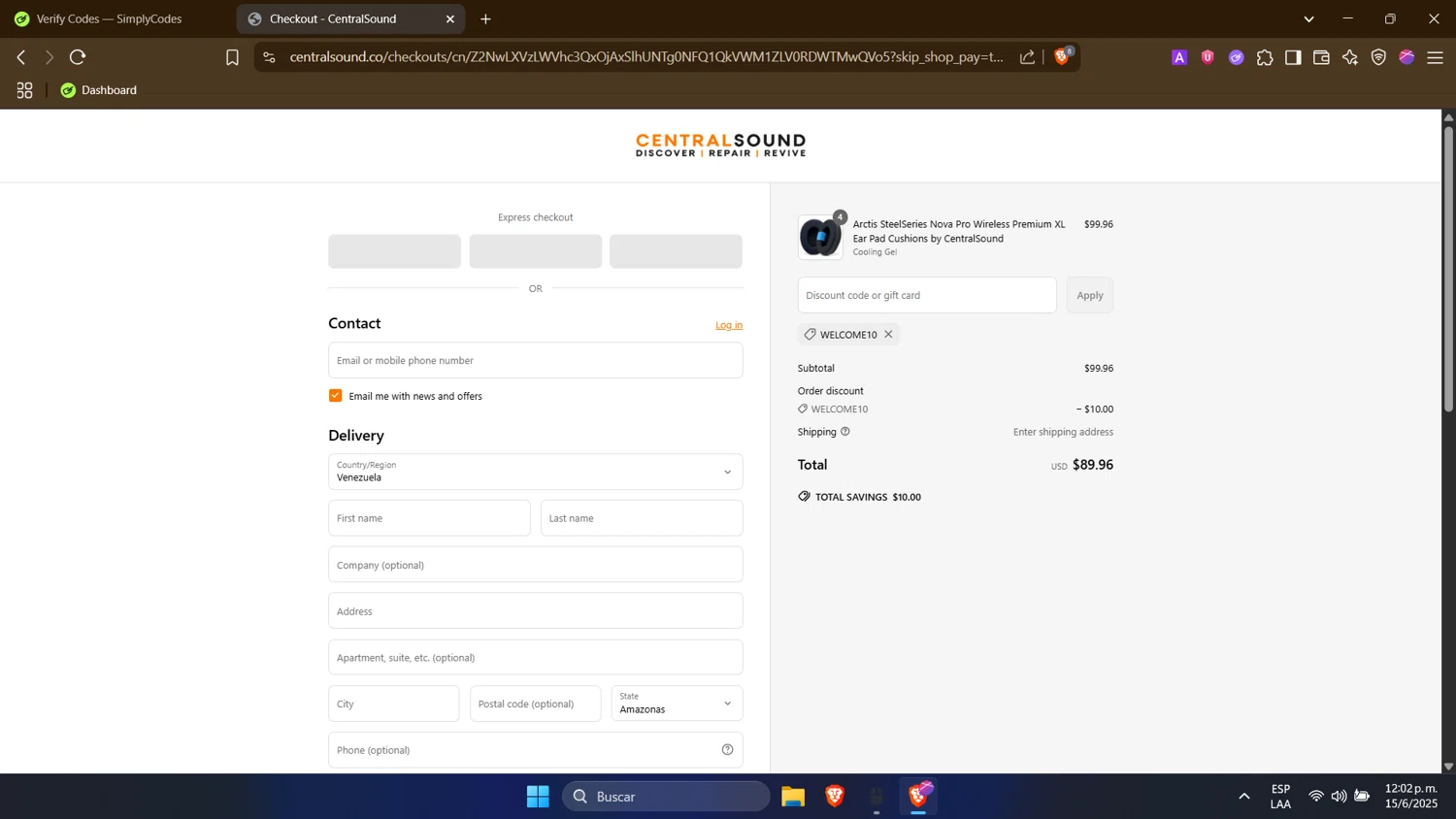Focus the Last name field
Screen dimensions: 1456x819
(x=642, y=518)
